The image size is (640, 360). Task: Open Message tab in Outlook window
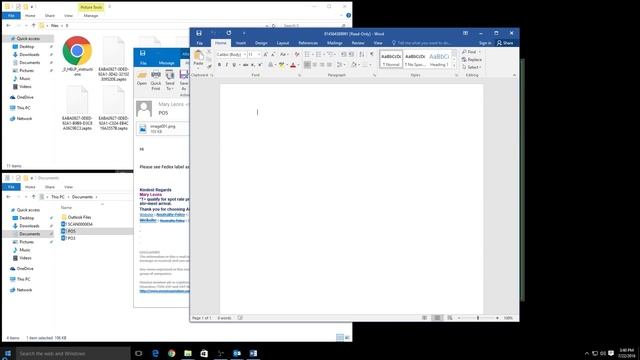pyautogui.click(x=167, y=63)
